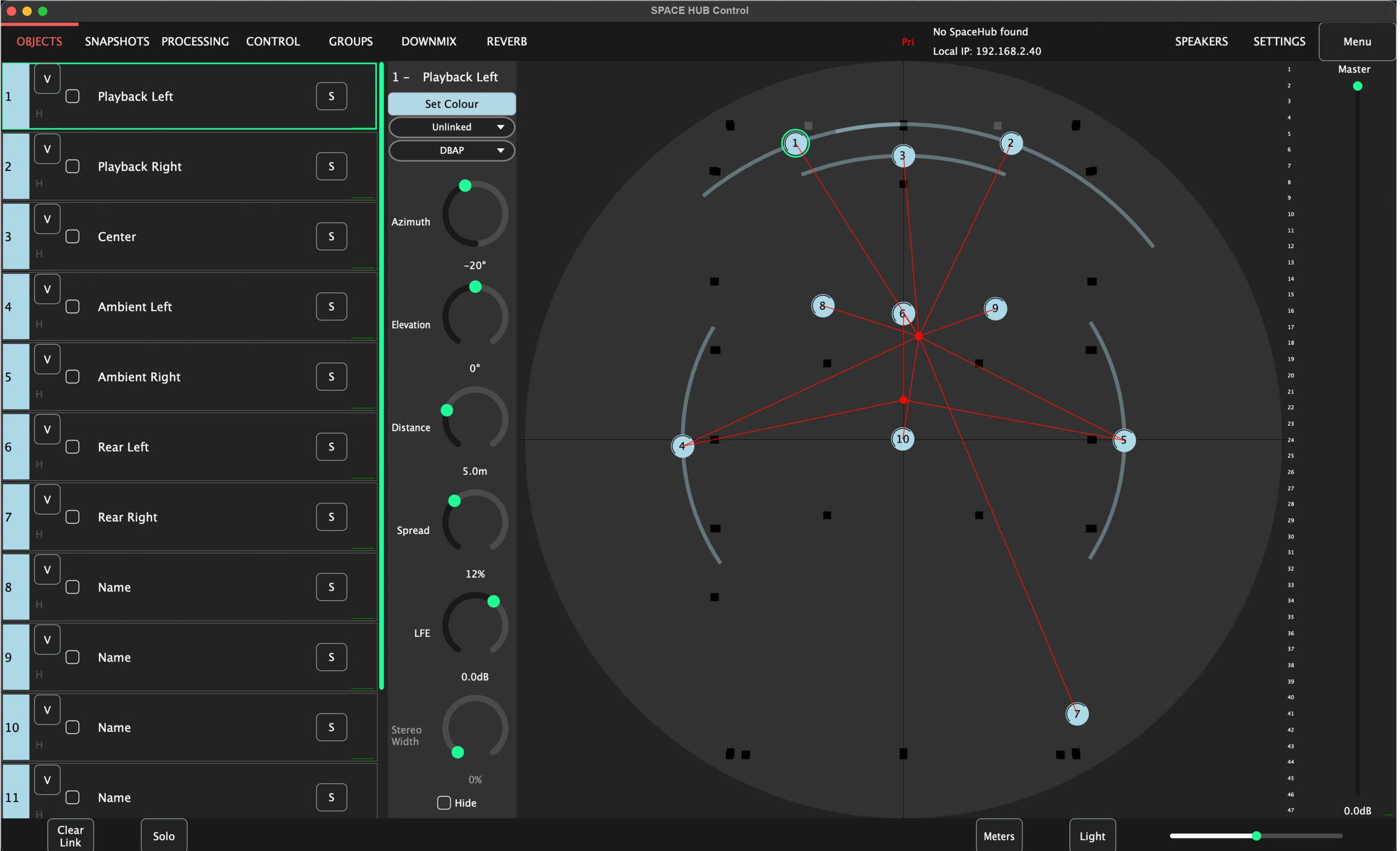The height and width of the screenshot is (851, 1400).
Task: Tick the Rear Left checkbox
Action: click(73, 447)
